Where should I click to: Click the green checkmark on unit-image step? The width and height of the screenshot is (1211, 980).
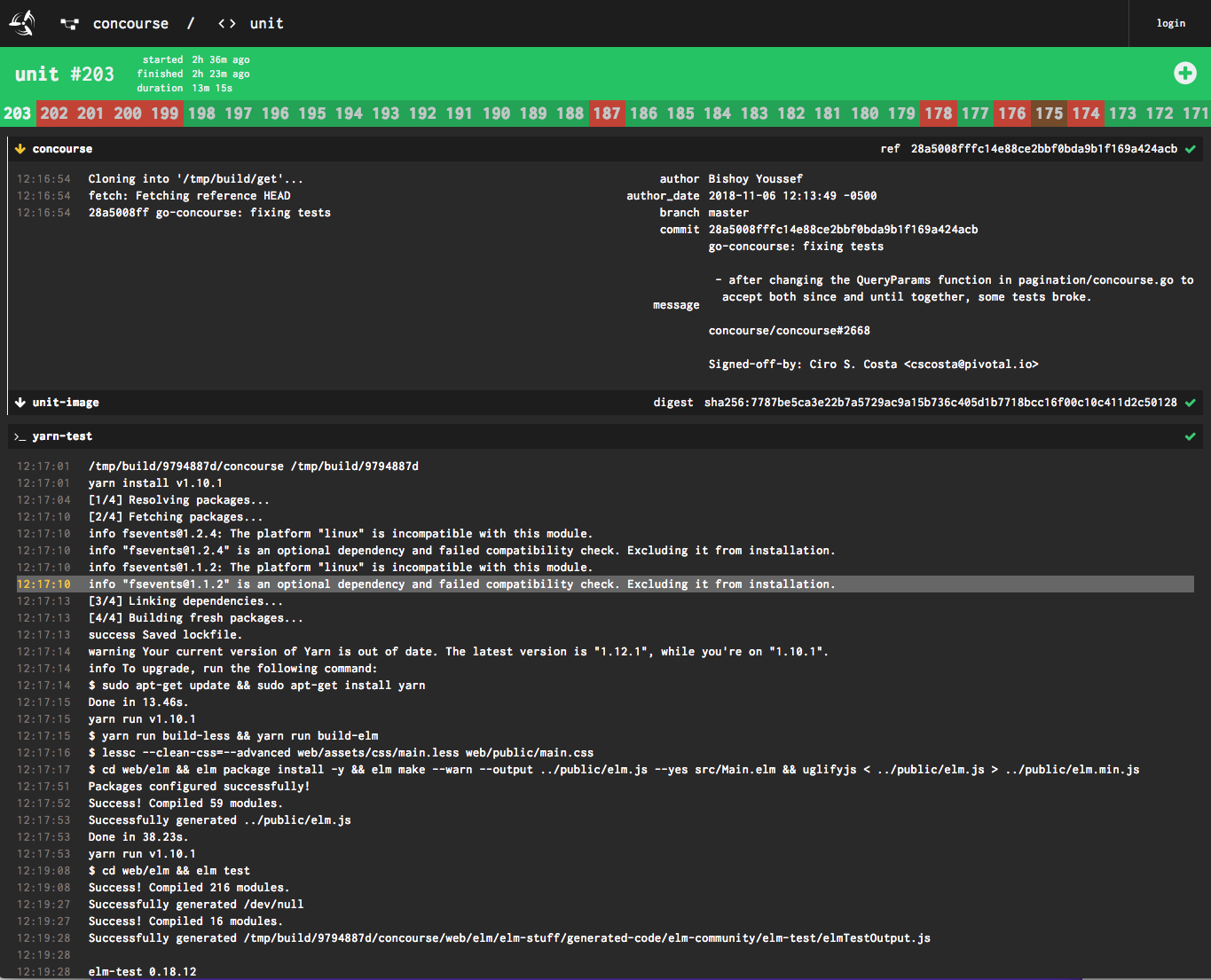pos(1191,402)
